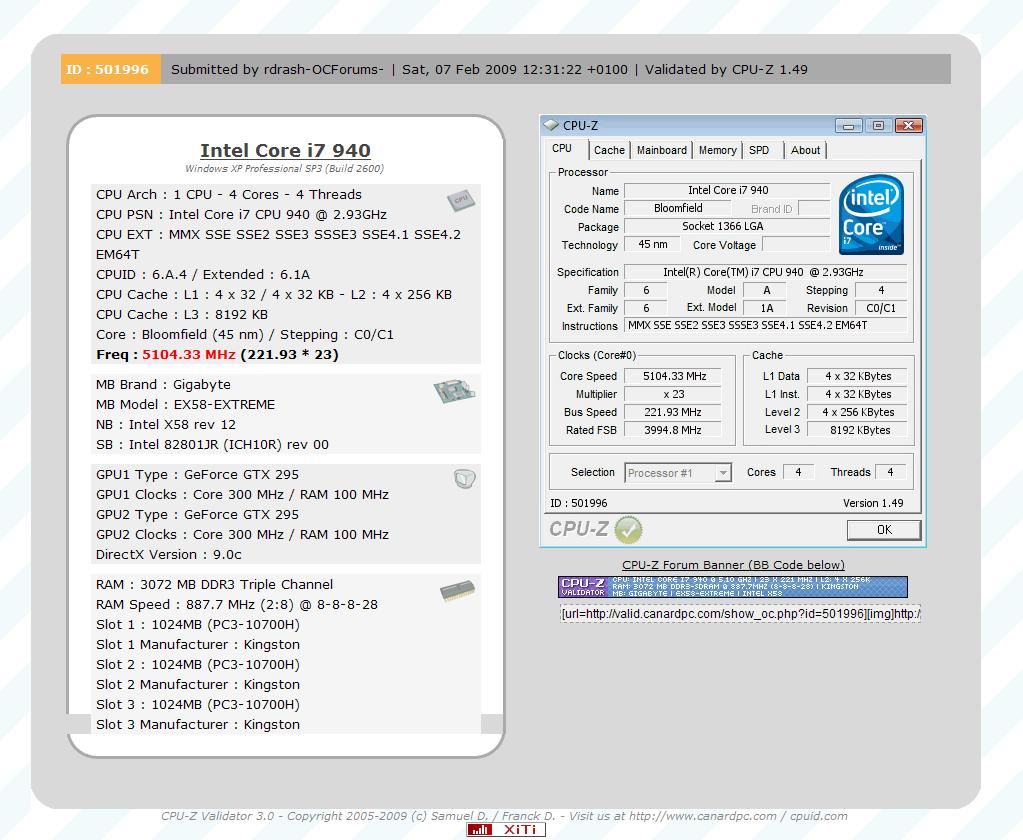Click the RAM module icon beside RAM row
Viewport: 1023px width, 840px height.
click(457, 591)
